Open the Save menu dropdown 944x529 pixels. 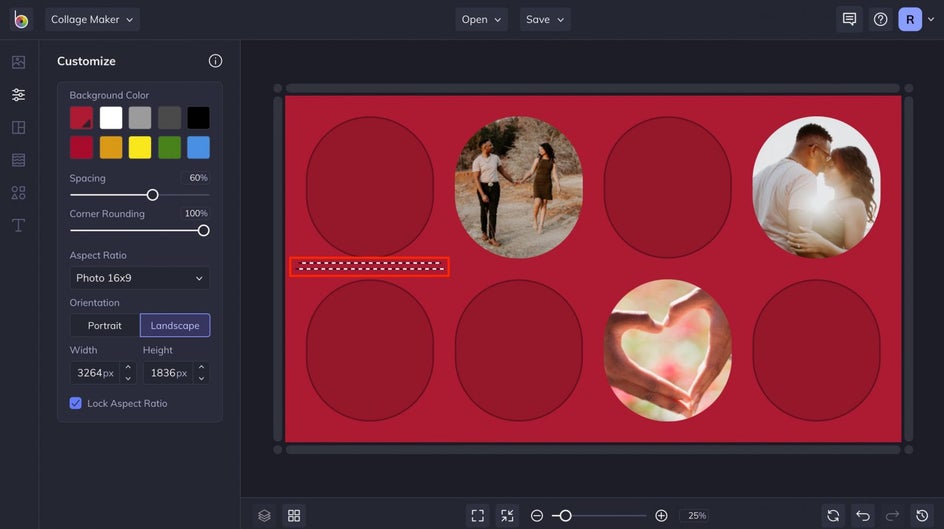[x=545, y=19]
